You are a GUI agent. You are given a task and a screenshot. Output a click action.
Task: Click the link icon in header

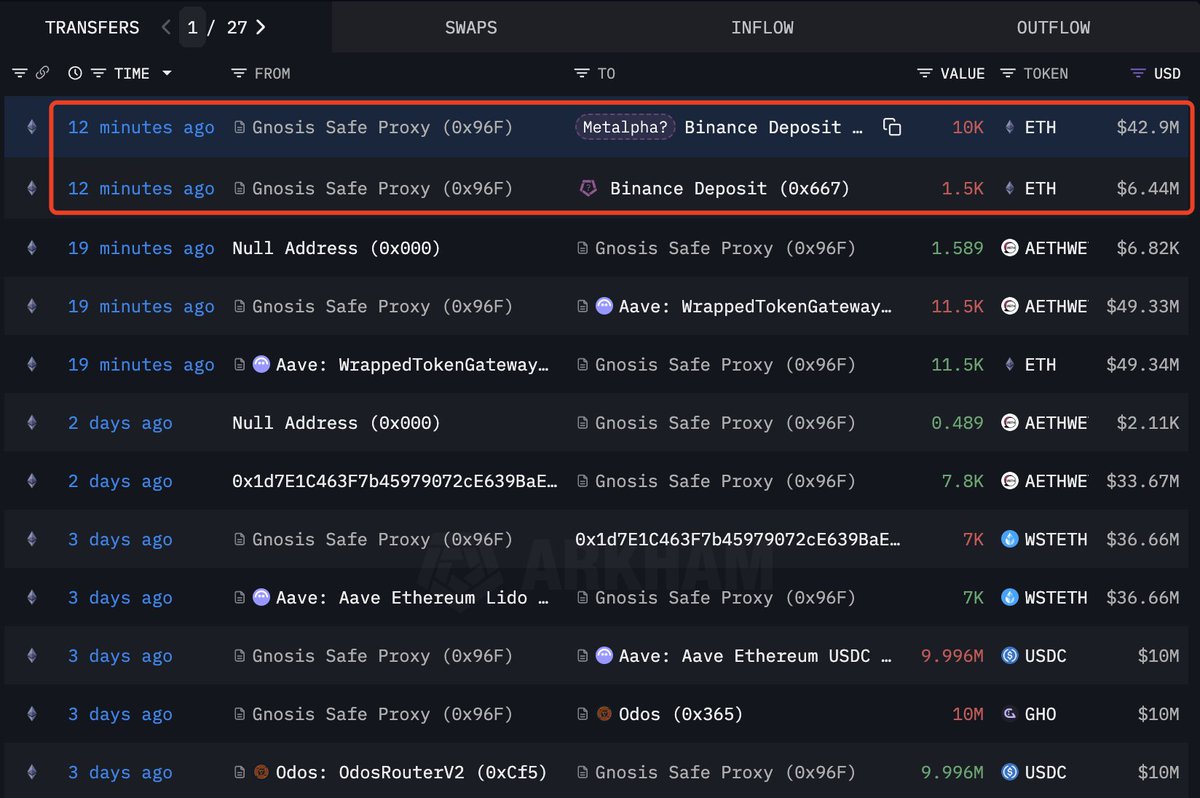[42, 73]
